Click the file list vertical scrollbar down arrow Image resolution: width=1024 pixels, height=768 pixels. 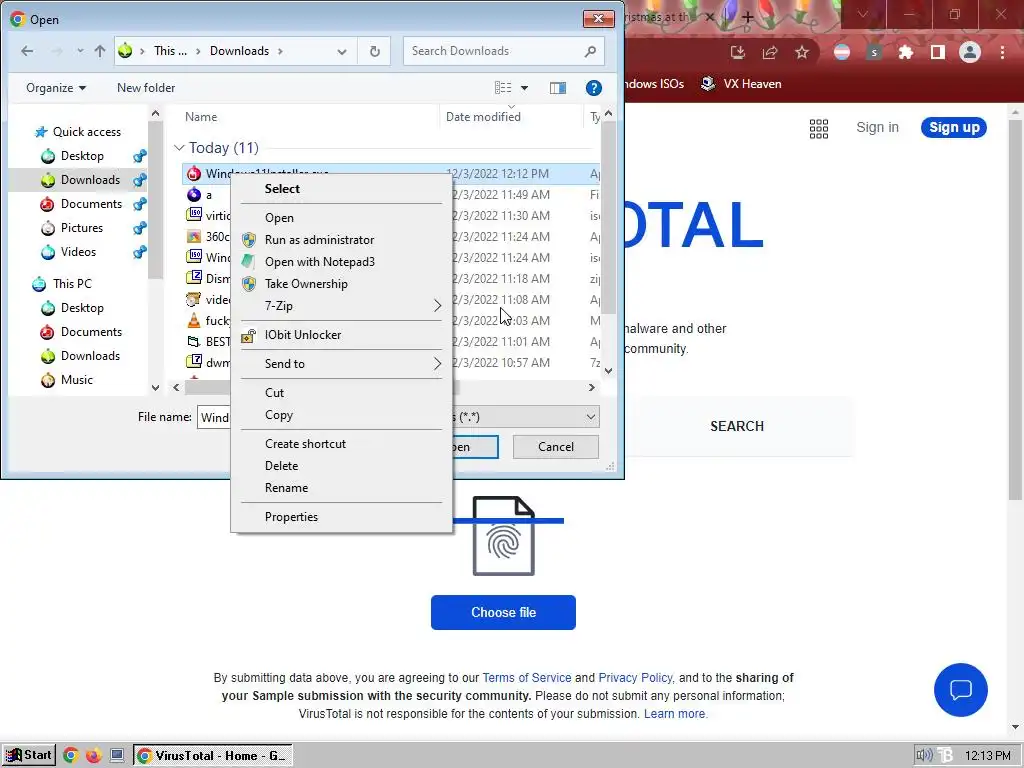tap(609, 371)
